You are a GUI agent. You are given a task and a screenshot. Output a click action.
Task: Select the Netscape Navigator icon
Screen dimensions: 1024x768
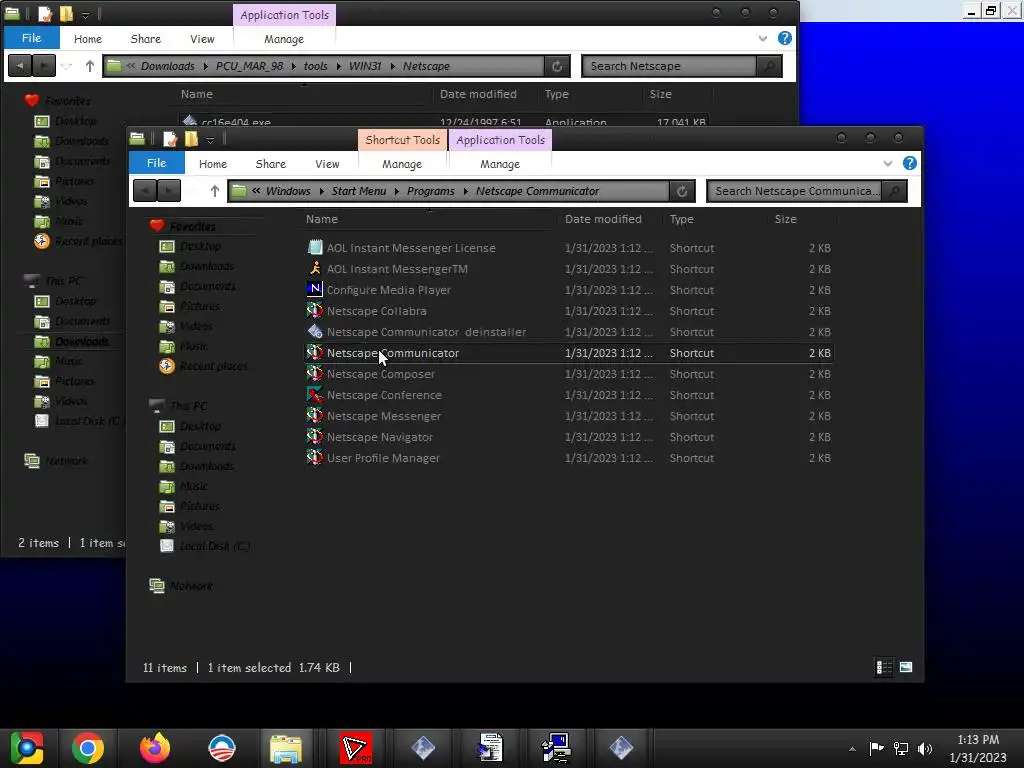315,436
